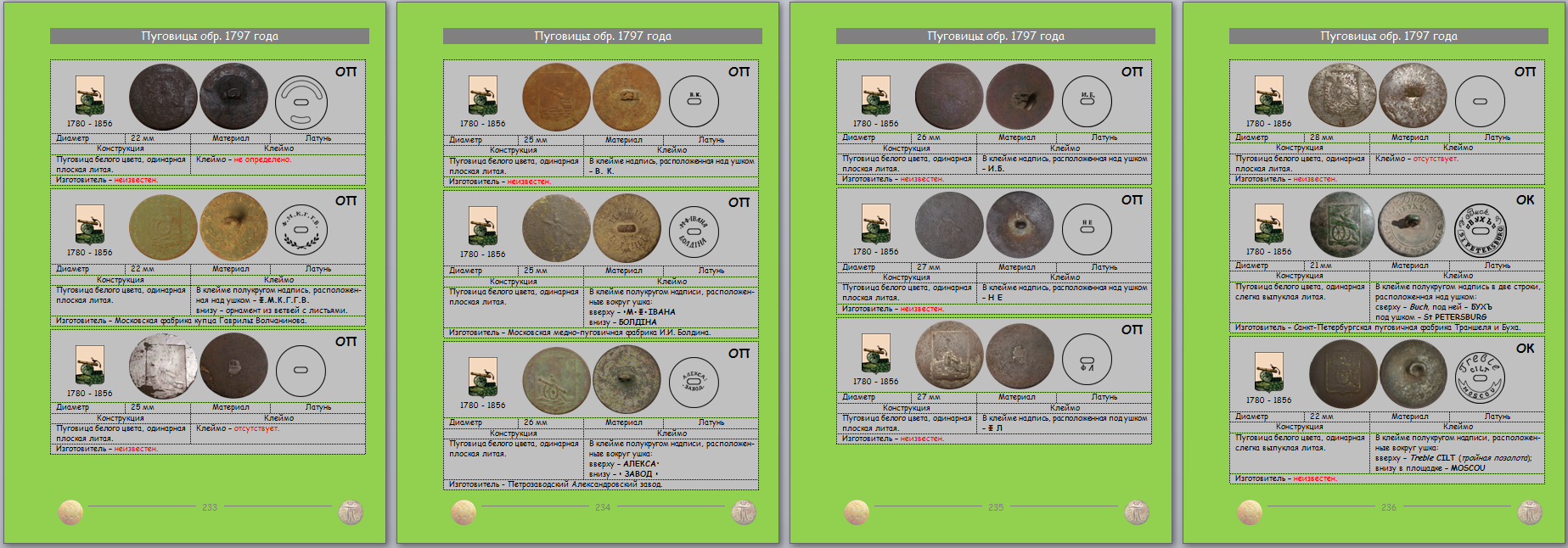The width and height of the screenshot is (1568, 548).
Task: Click page number 235 in the footer
Action: 995,507
